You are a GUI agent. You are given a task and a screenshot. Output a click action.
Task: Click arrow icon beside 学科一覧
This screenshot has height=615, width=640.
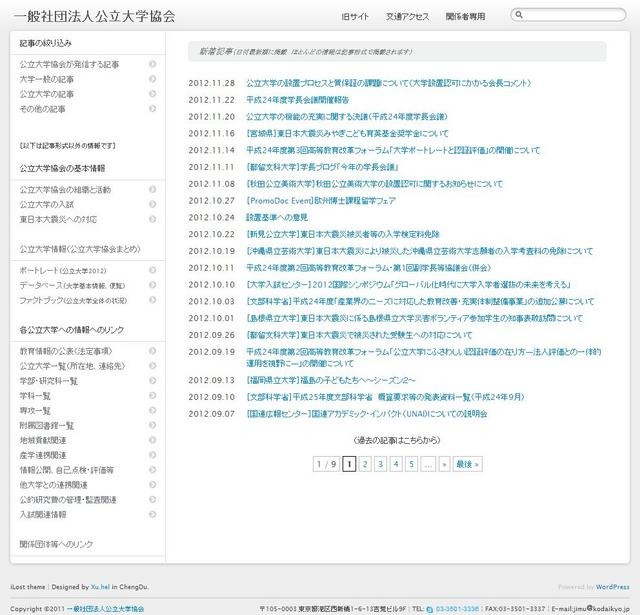[152, 396]
